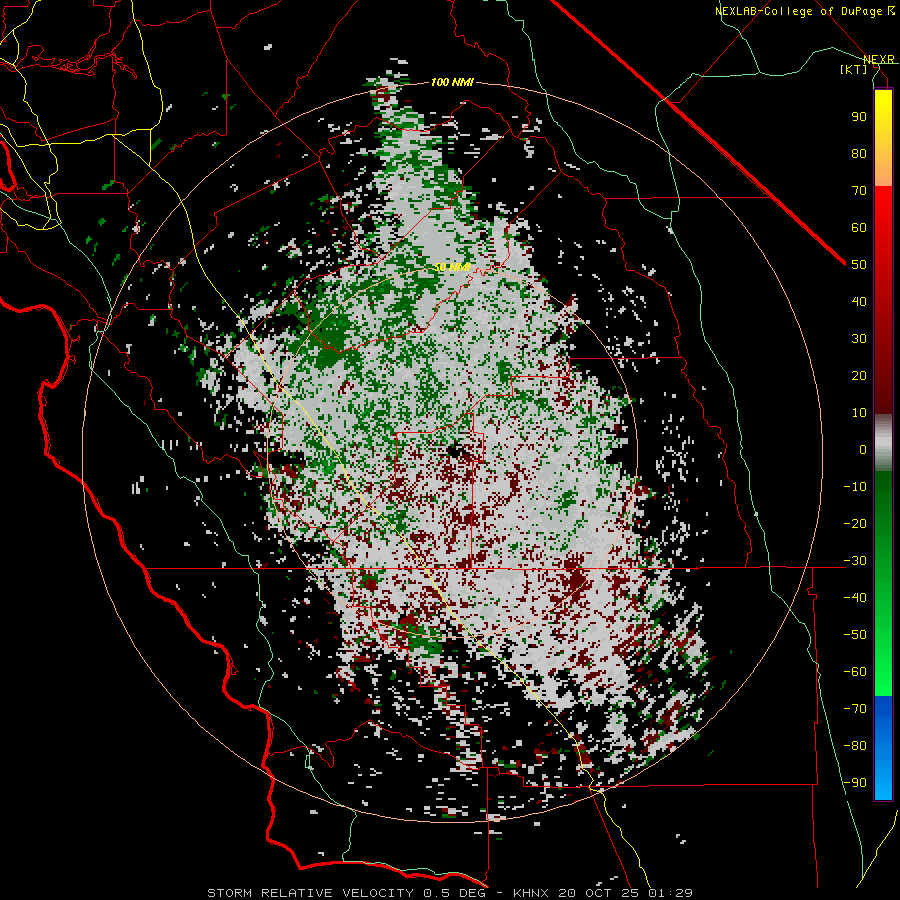
Task: Click the -40 value on the color scale
Action: (855, 598)
